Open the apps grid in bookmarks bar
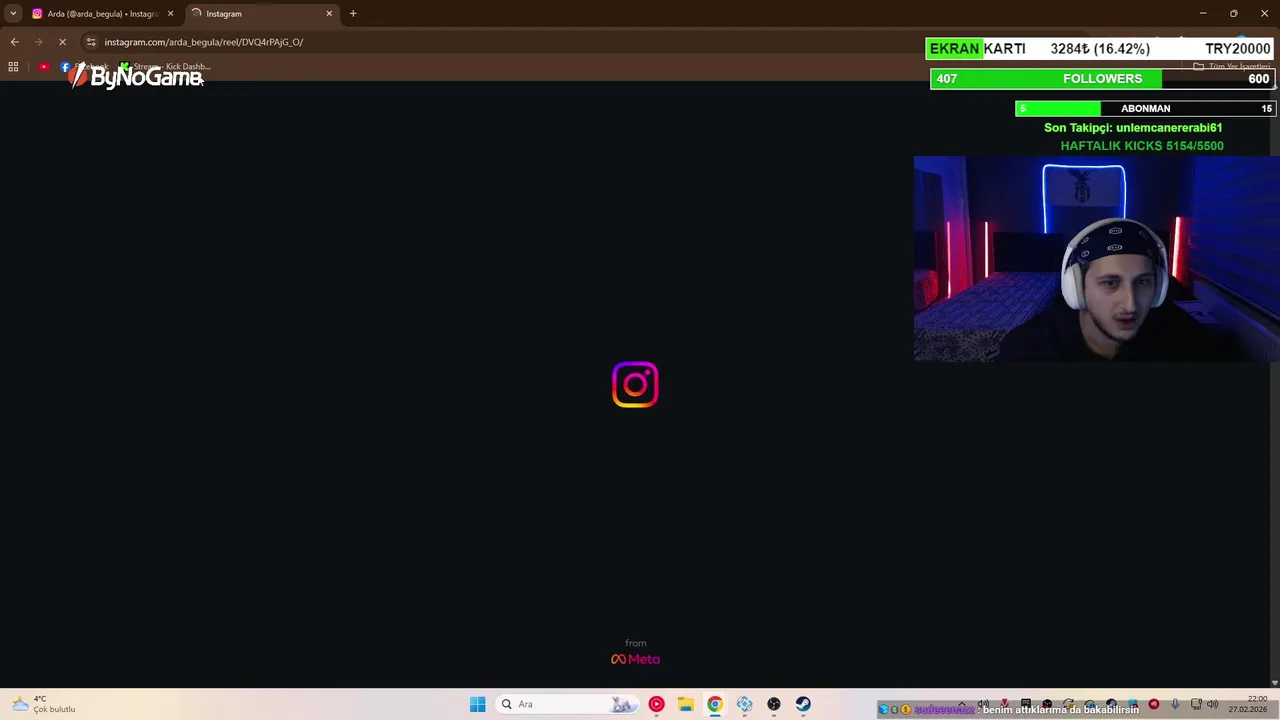This screenshot has height=720, width=1280. click(13, 67)
